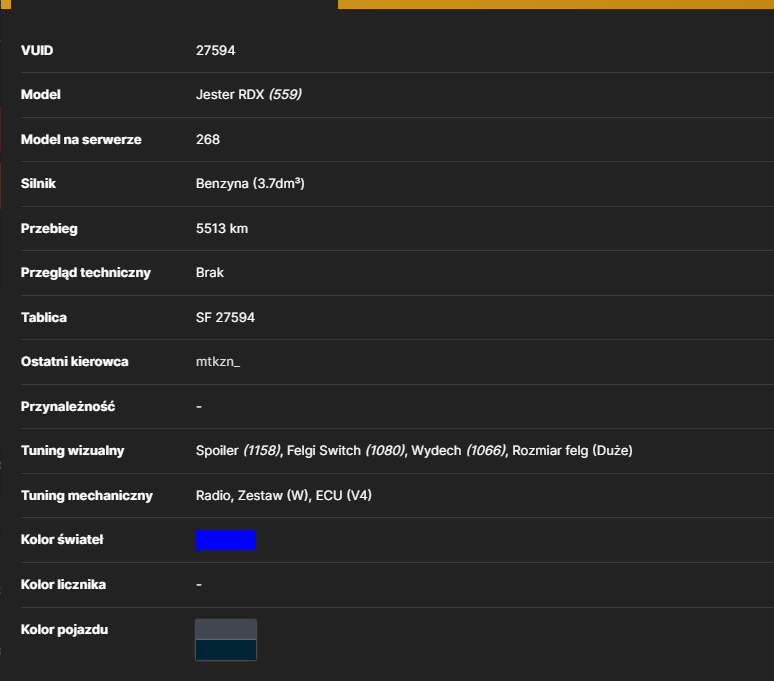This screenshot has height=681, width=774.
Task: Click the Radio mechanical tuning entry
Action: coord(213,495)
